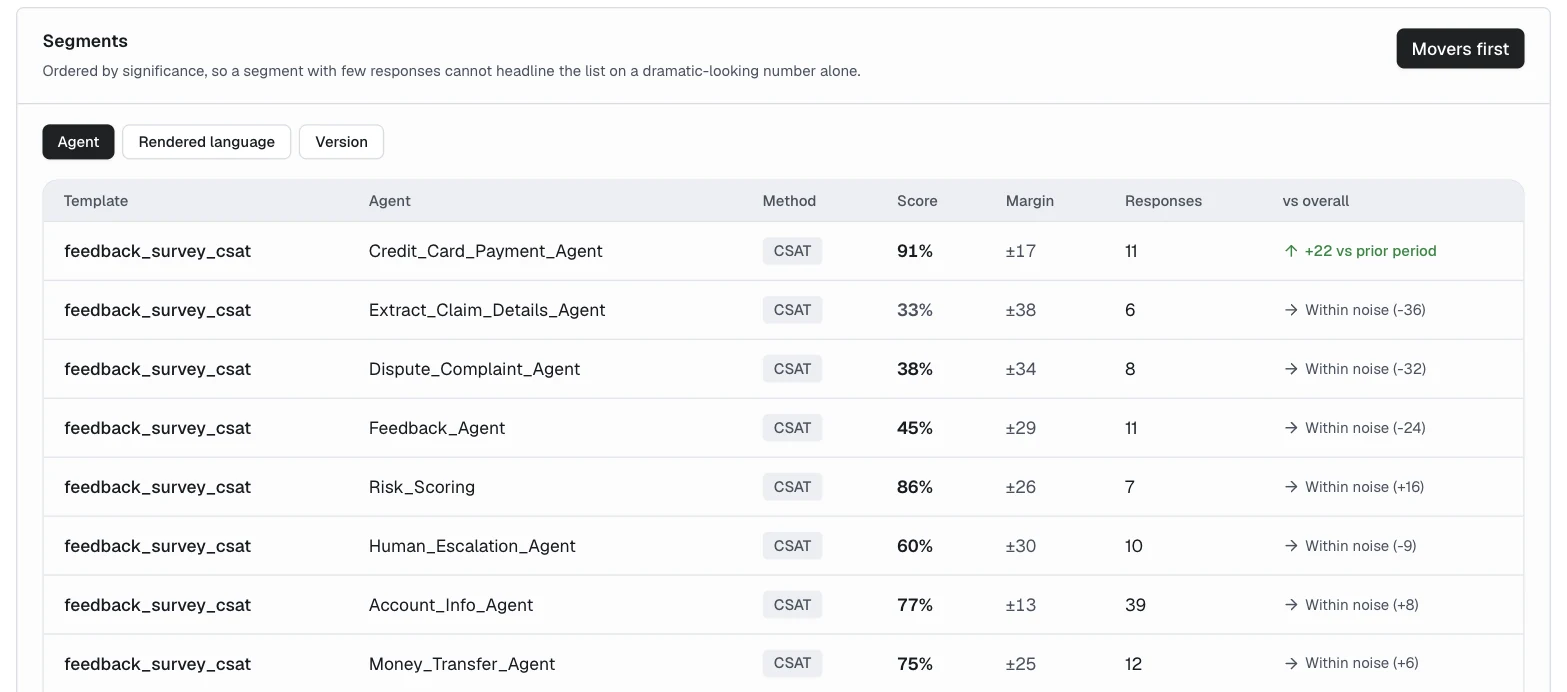This screenshot has height=692, width=1567.
Task: Click the vs overall column header
Action: (1316, 201)
